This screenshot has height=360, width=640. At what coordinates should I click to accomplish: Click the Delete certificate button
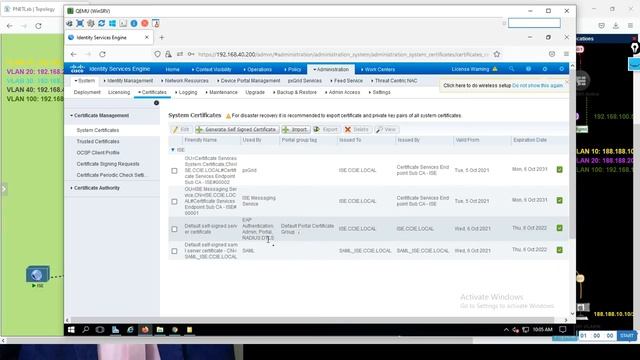coord(357,129)
